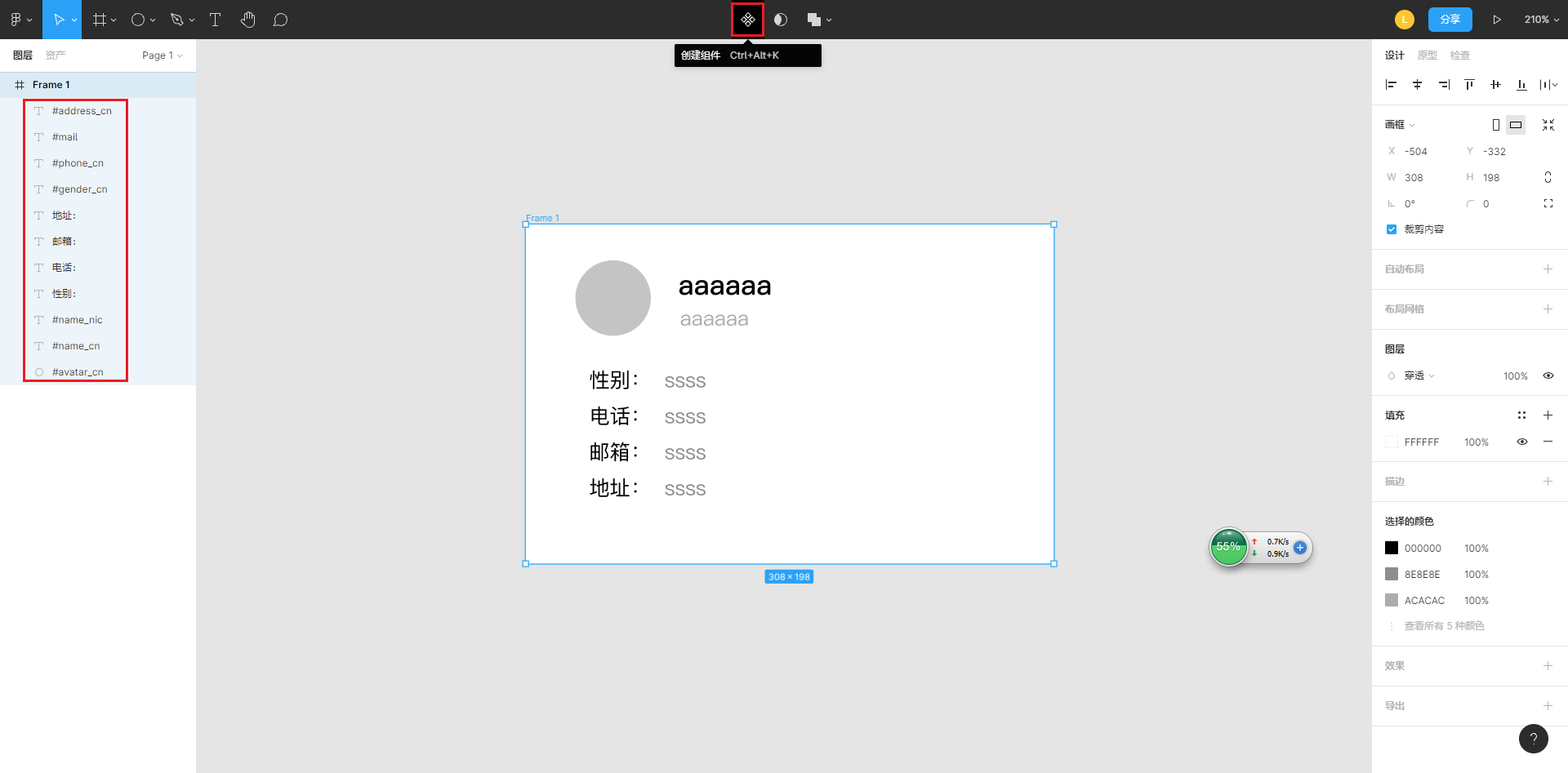Toggle layer visibility eye icon
Viewport: 1568px width, 773px height.
point(1548,375)
